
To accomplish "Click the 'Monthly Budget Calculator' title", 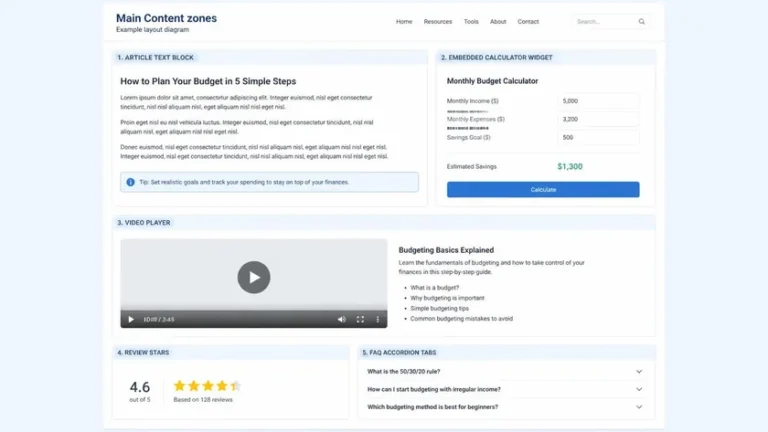I will (x=492, y=81).
